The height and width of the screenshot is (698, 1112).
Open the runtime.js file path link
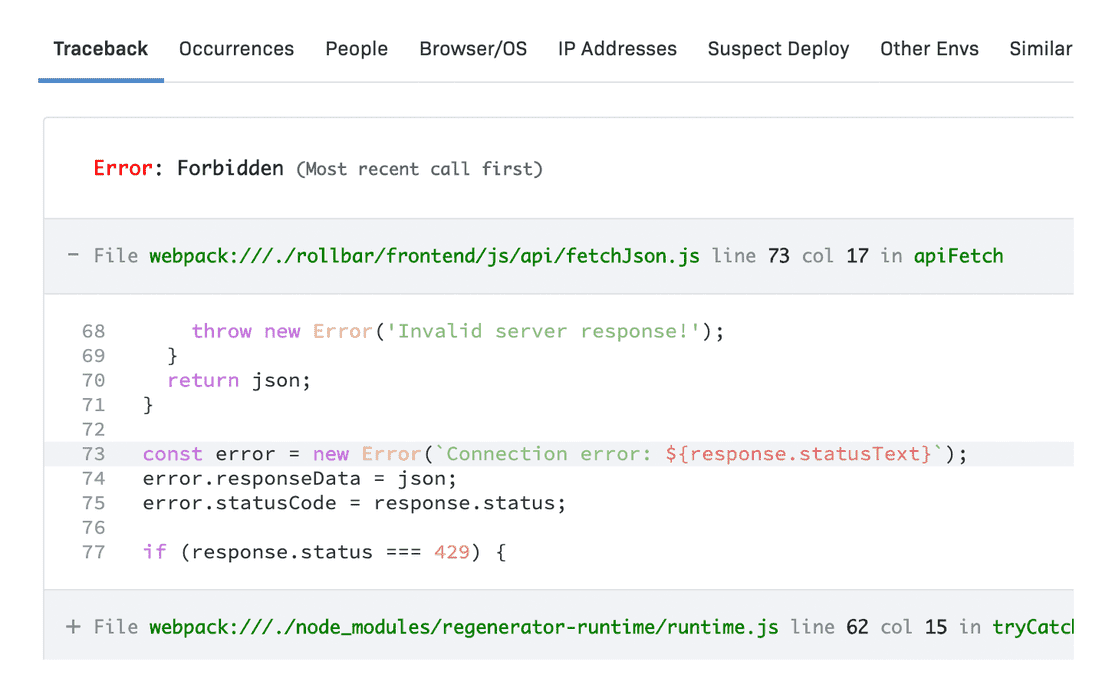[x=464, y=627]
